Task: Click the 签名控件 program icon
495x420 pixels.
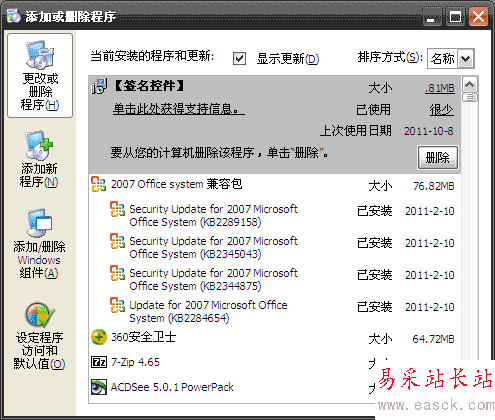Action: click(99, 86)
